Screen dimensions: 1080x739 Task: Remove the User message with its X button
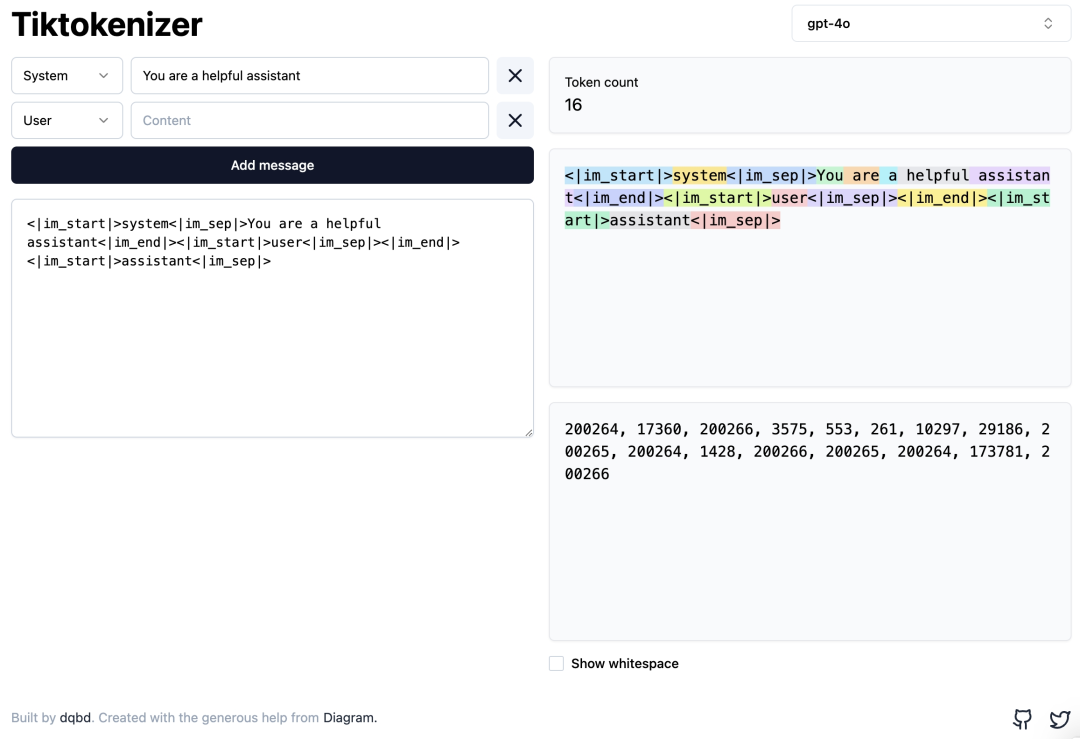515,121
